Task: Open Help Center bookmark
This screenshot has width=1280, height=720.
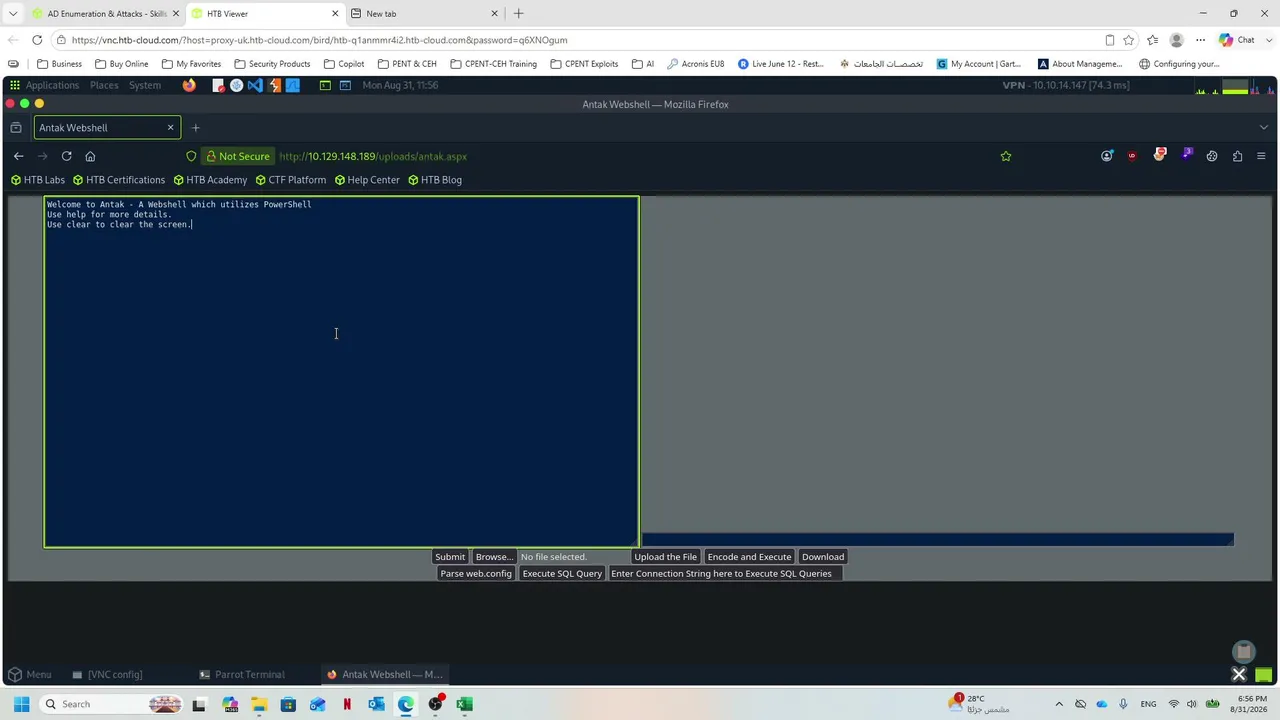Action: tap(367, 180)
